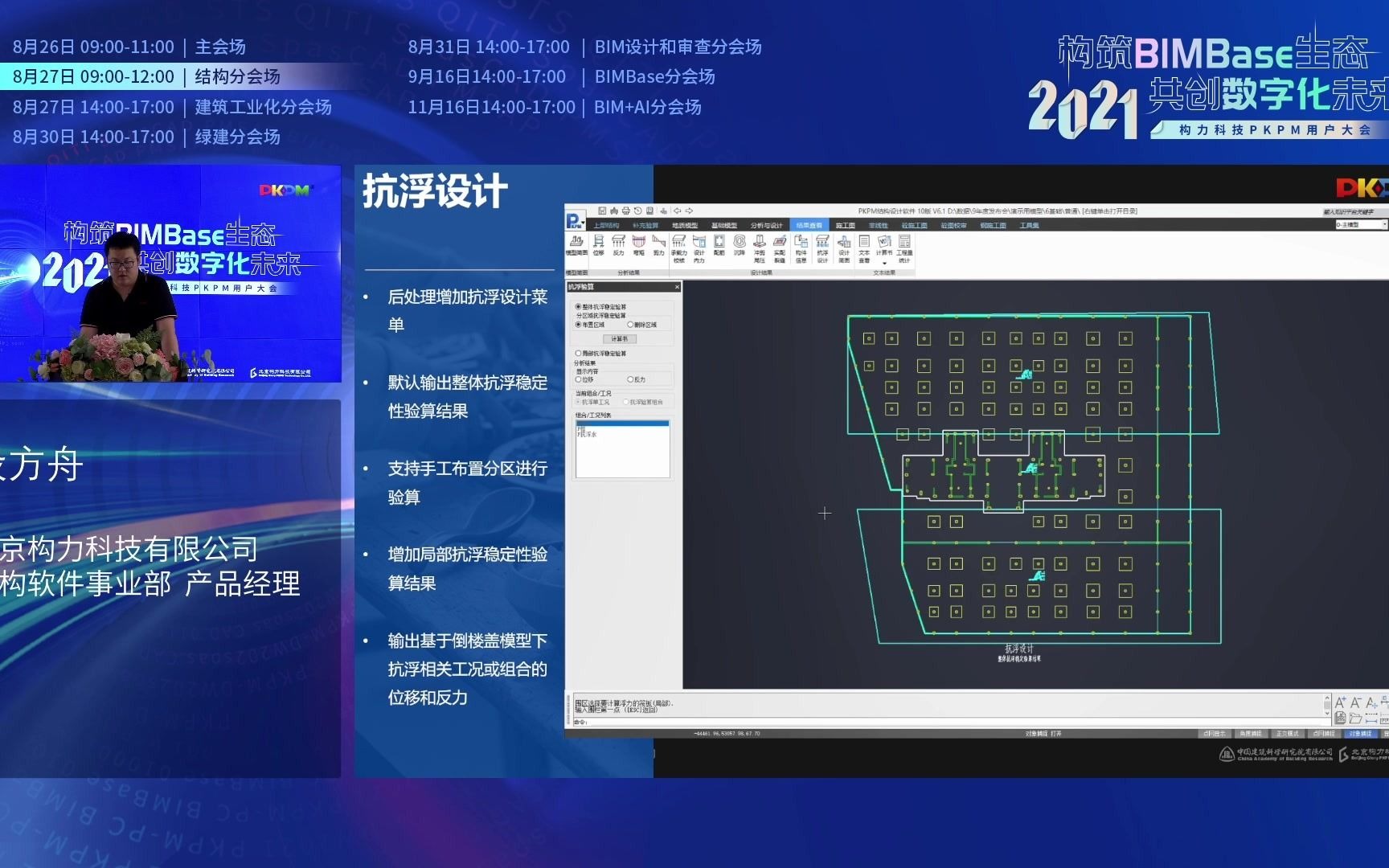This screenshot has width=1389, height=868.
Task: Open the 冲剪局压 punching shear check
Action: [x=760, y=249]
